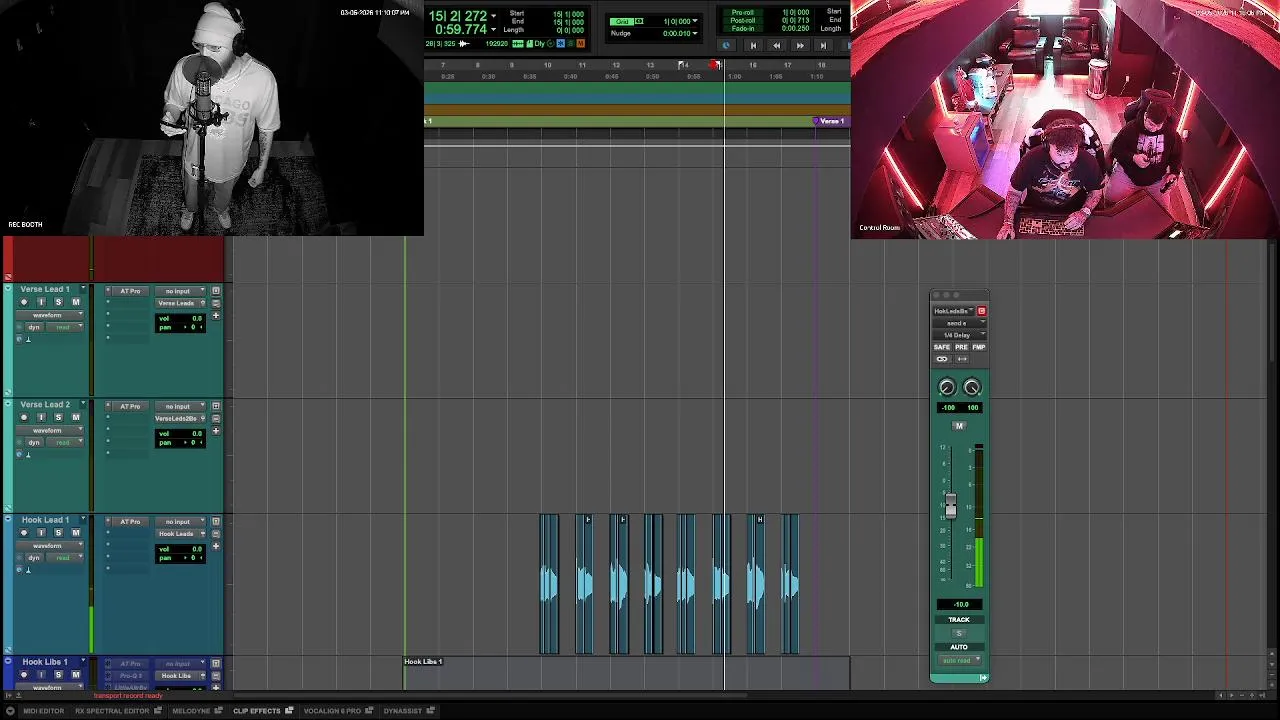Record-enable the Hook Libs 1 track
The height and width of the screenshot is (720, 1280).
(24, 675)
